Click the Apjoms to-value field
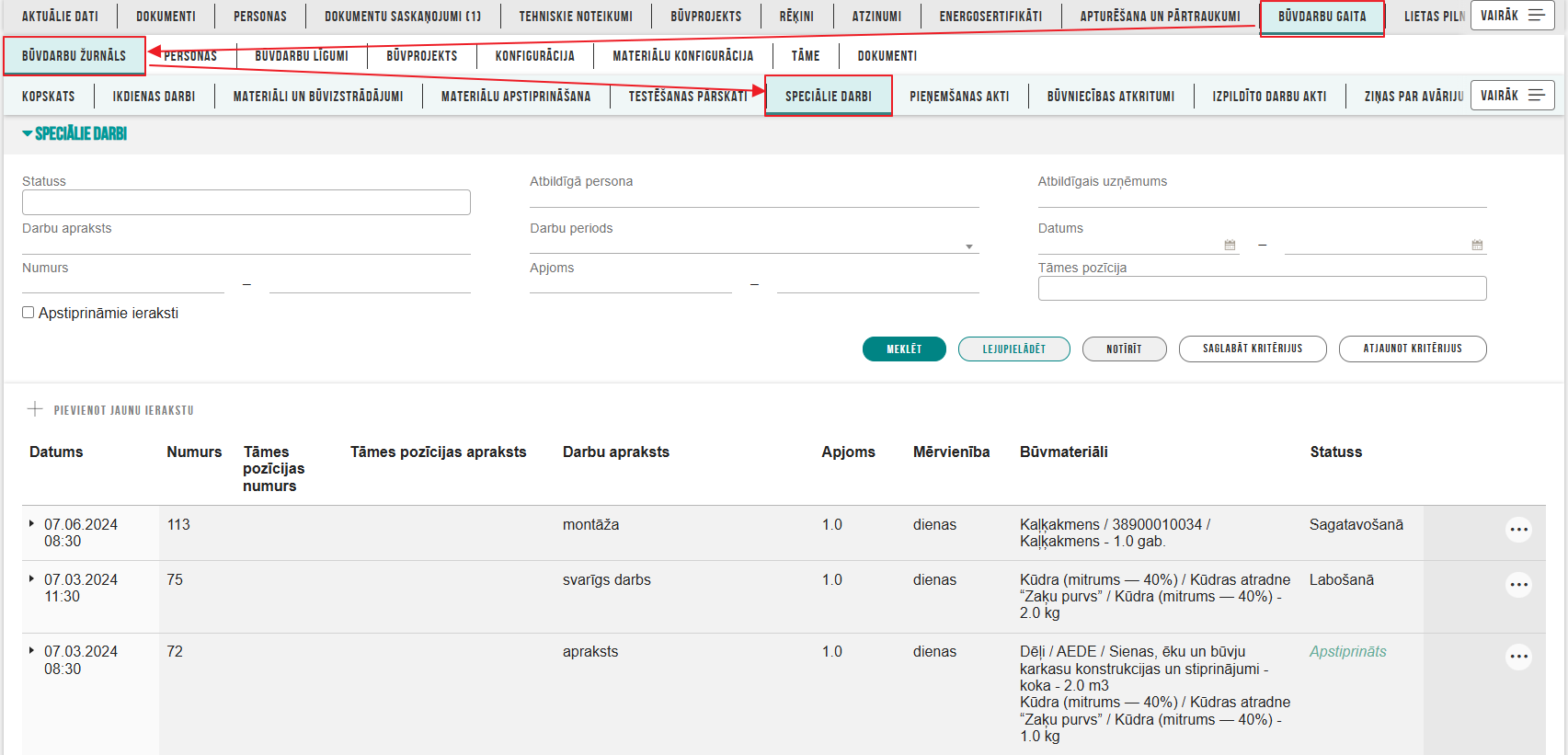Image resolution: width=1568 pixels, height=755 pixels. pos(878,284)
